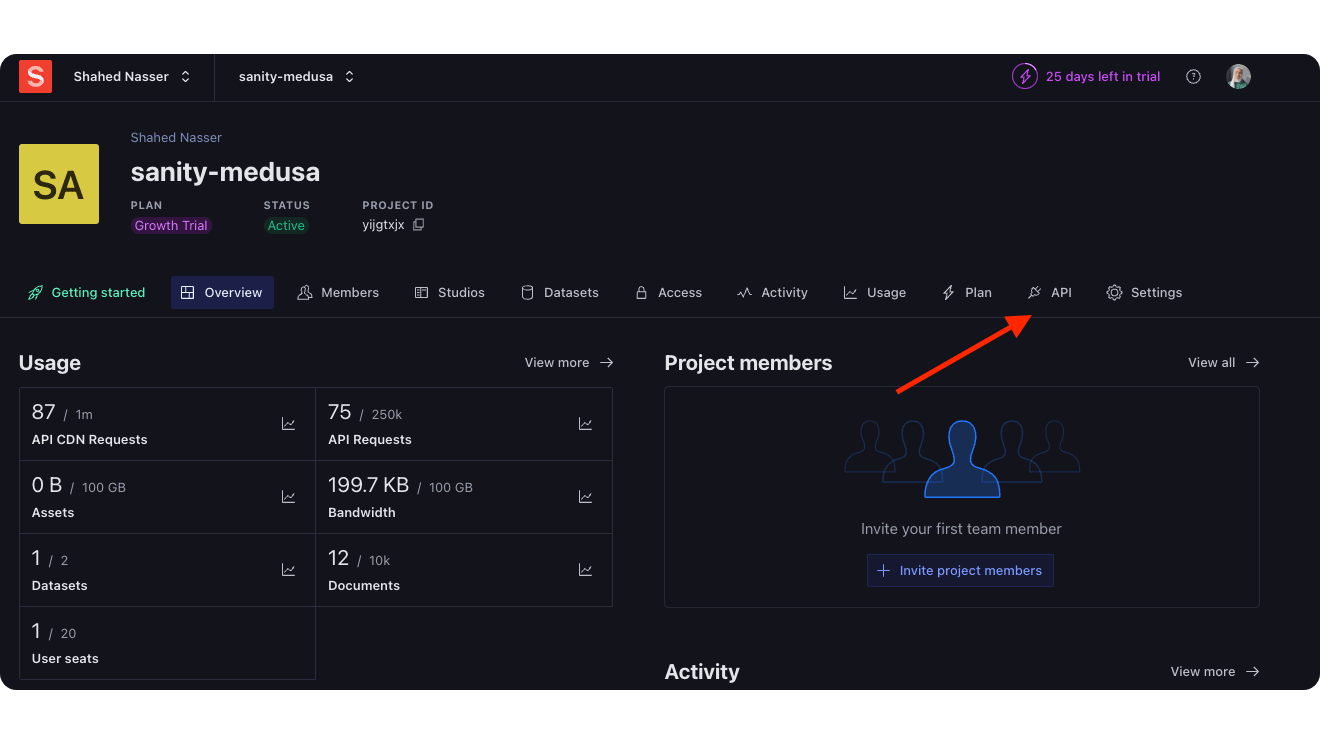
Task: Open the Members tab
Action: [339, 292]
